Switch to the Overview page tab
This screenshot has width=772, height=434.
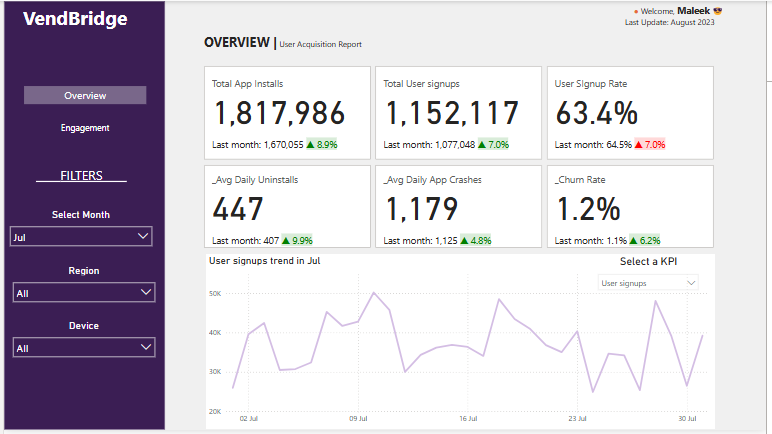click(x=85, y=96)
